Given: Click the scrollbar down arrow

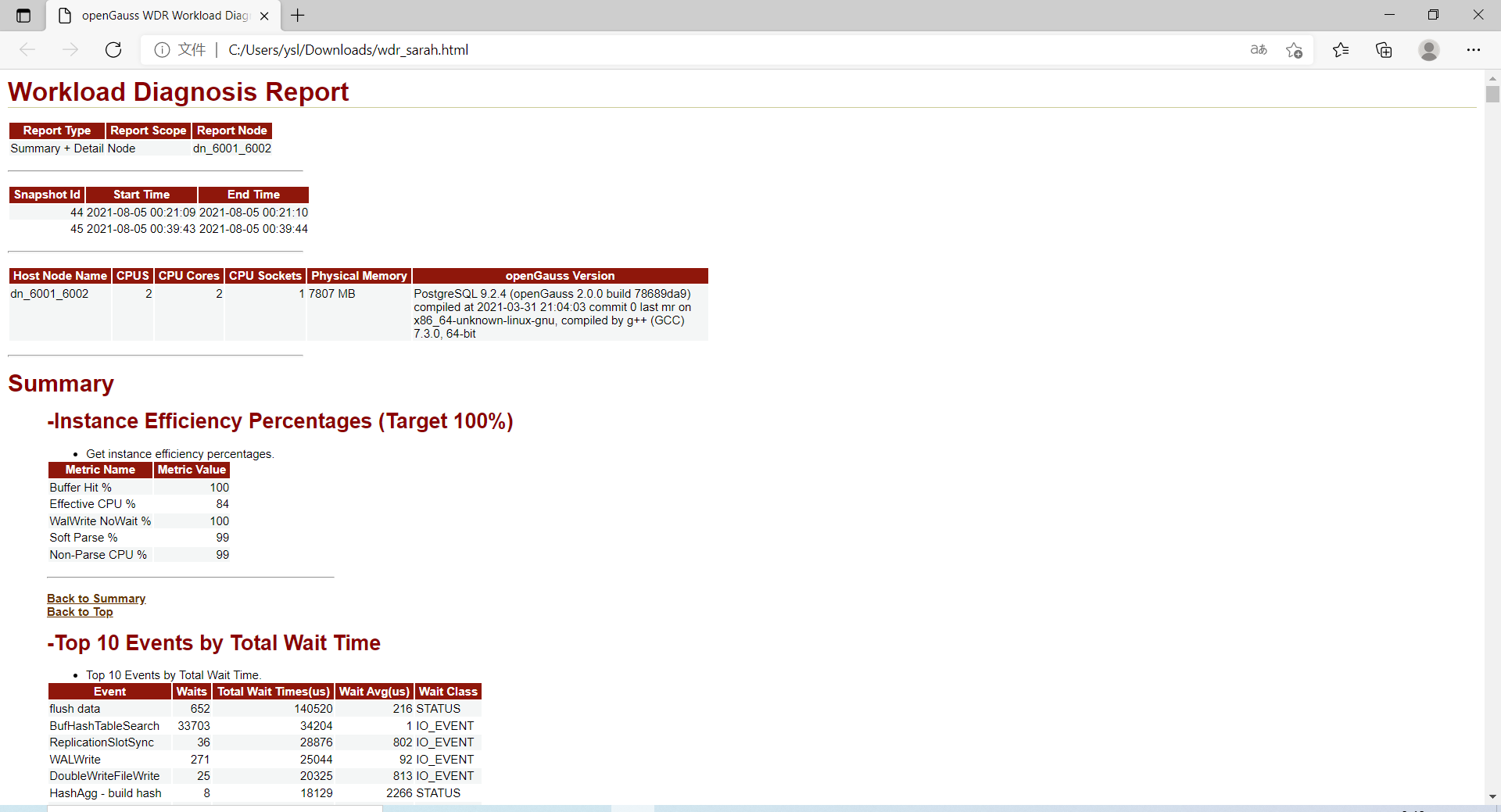Looking at the screenshot, I should (1492, 796).
